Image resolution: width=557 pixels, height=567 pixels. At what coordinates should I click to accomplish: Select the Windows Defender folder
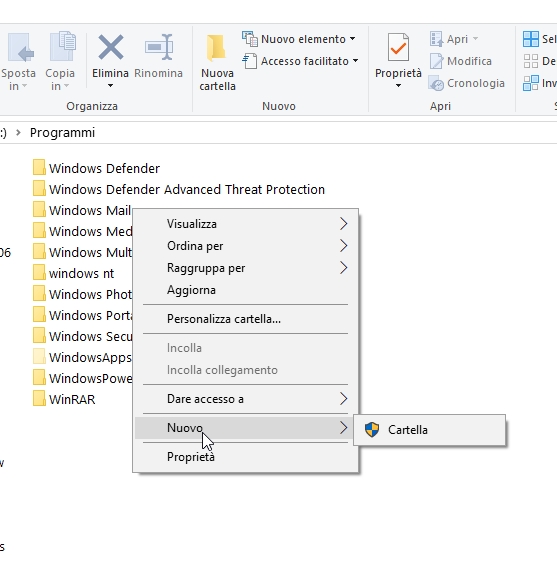(96, 168)
